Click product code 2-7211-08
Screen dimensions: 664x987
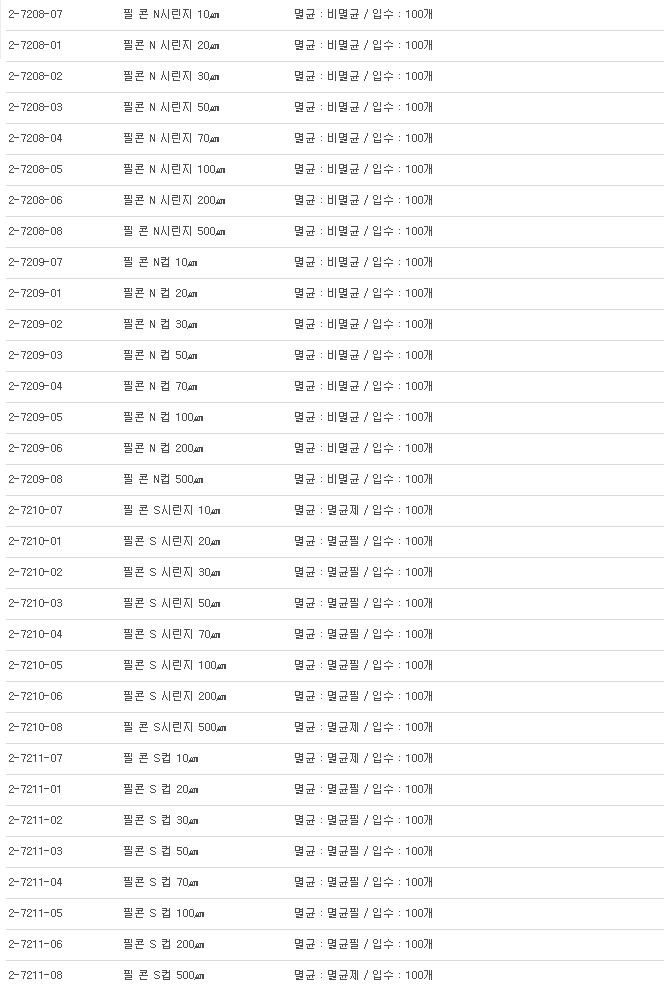click(x=35, y=976)
